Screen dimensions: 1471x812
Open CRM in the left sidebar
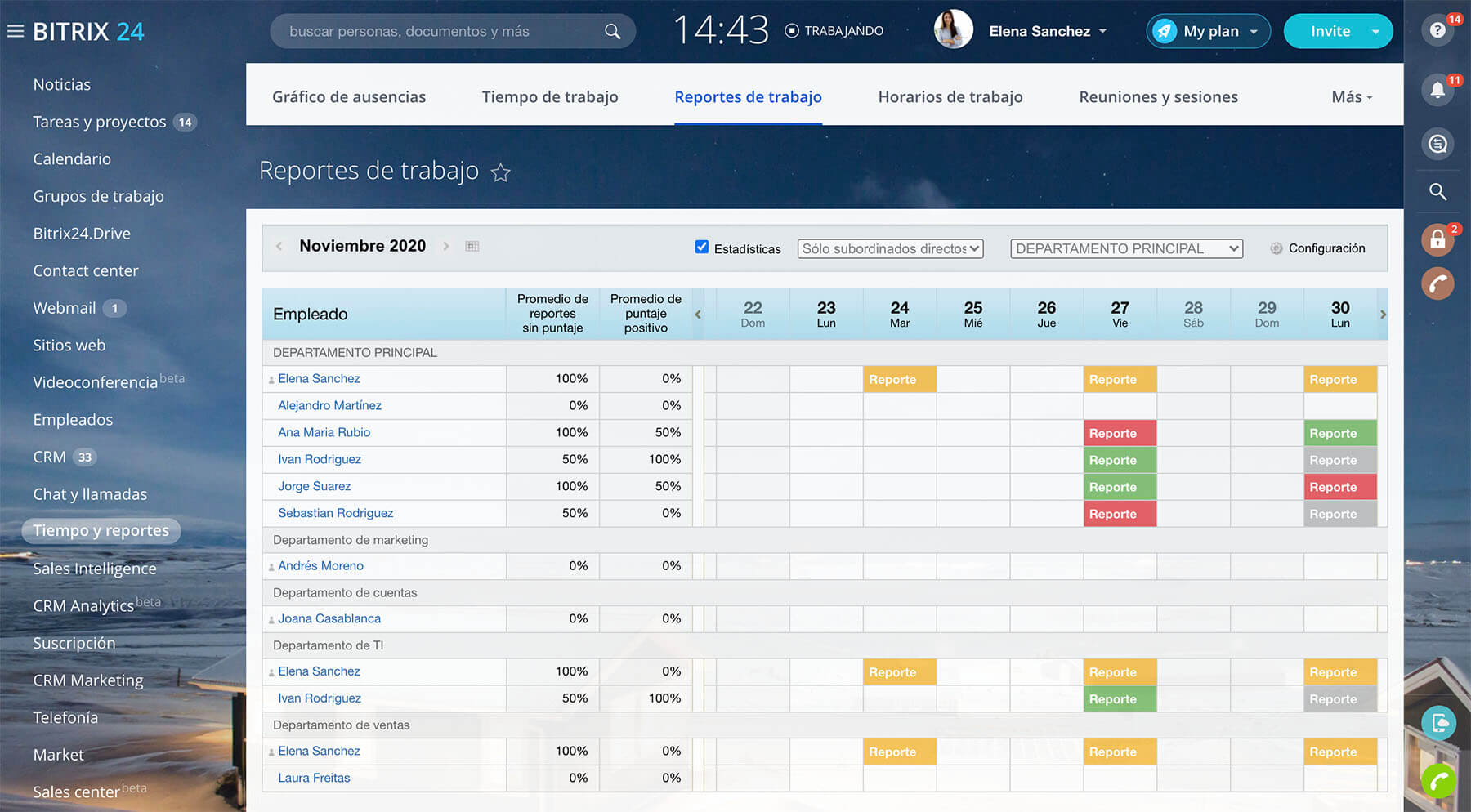[x=50, y=457]
